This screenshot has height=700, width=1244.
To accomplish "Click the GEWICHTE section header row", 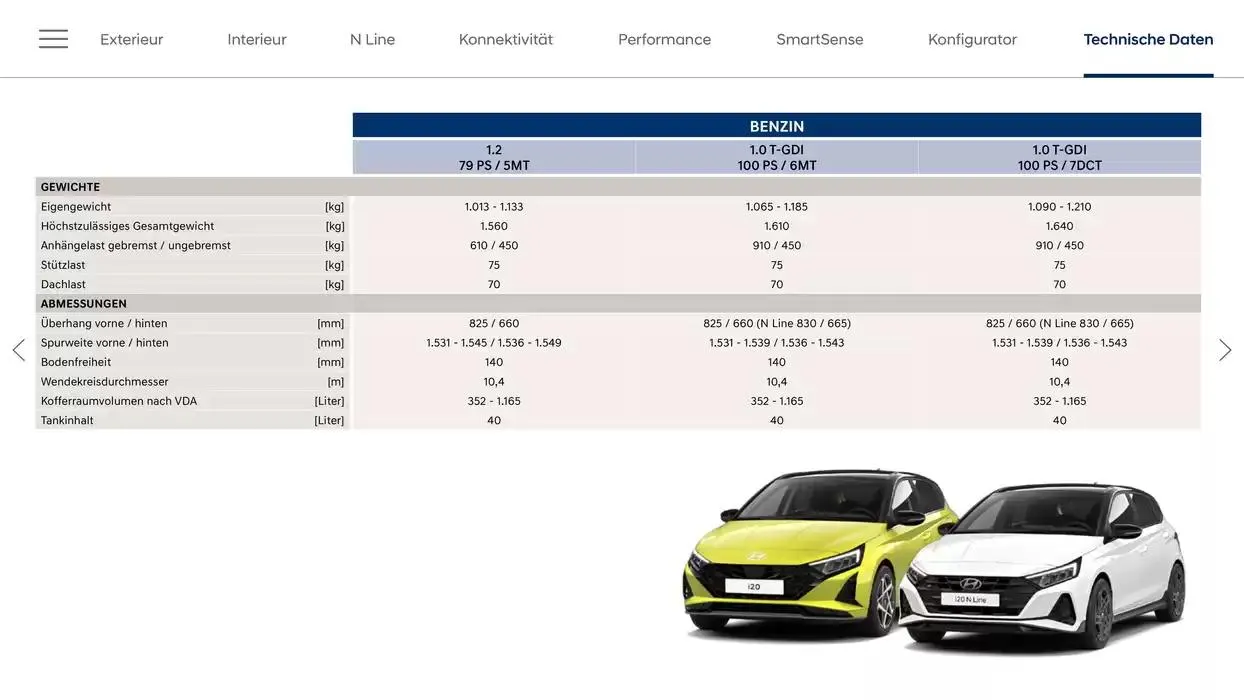I will pos(620,185).
